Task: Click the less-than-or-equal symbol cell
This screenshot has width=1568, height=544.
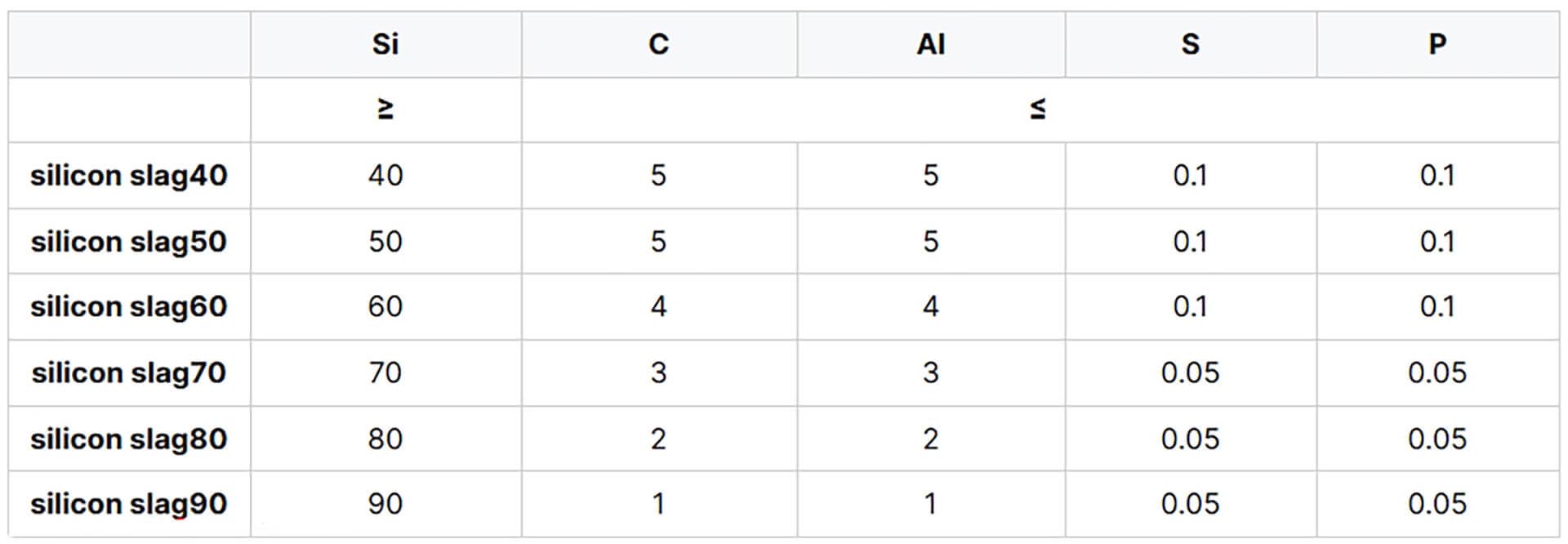Action: [1038, 109]
